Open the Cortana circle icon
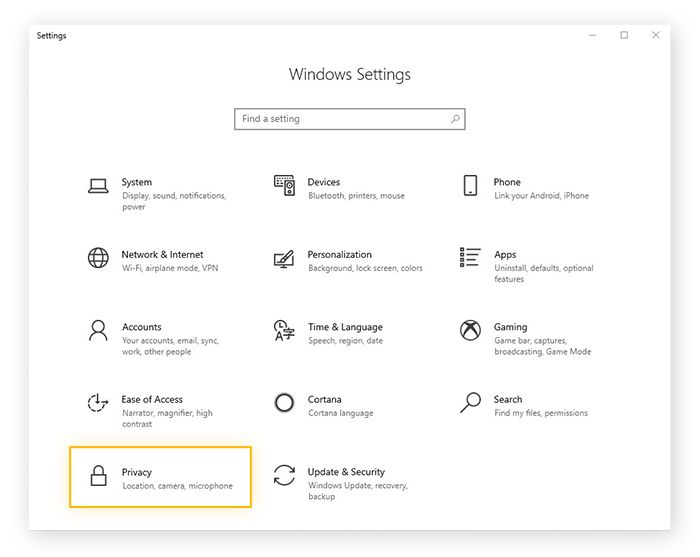The width and height of the screenshot is (700, 557). point(284,403)
